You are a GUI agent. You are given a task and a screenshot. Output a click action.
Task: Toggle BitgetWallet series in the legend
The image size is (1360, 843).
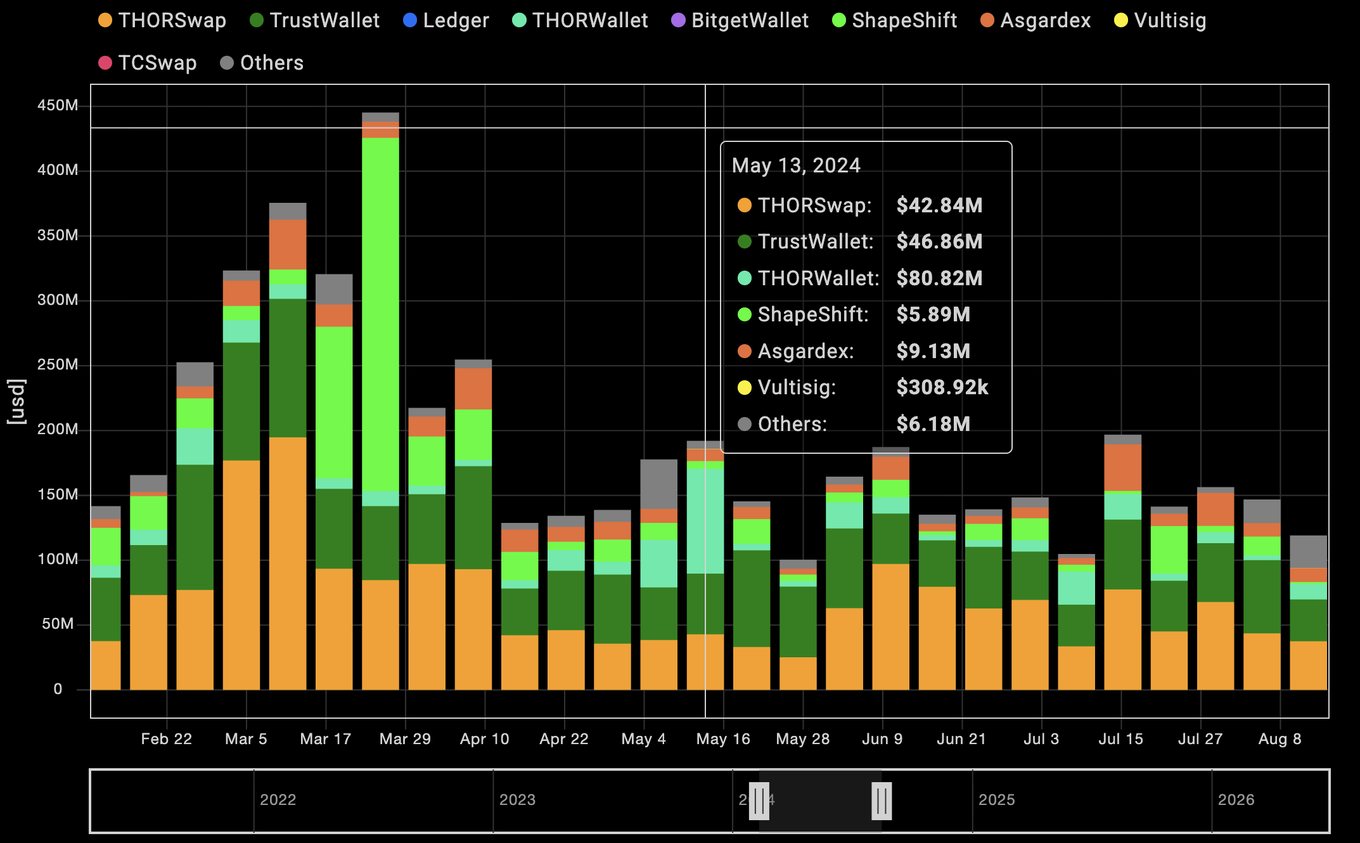[739, 20]
